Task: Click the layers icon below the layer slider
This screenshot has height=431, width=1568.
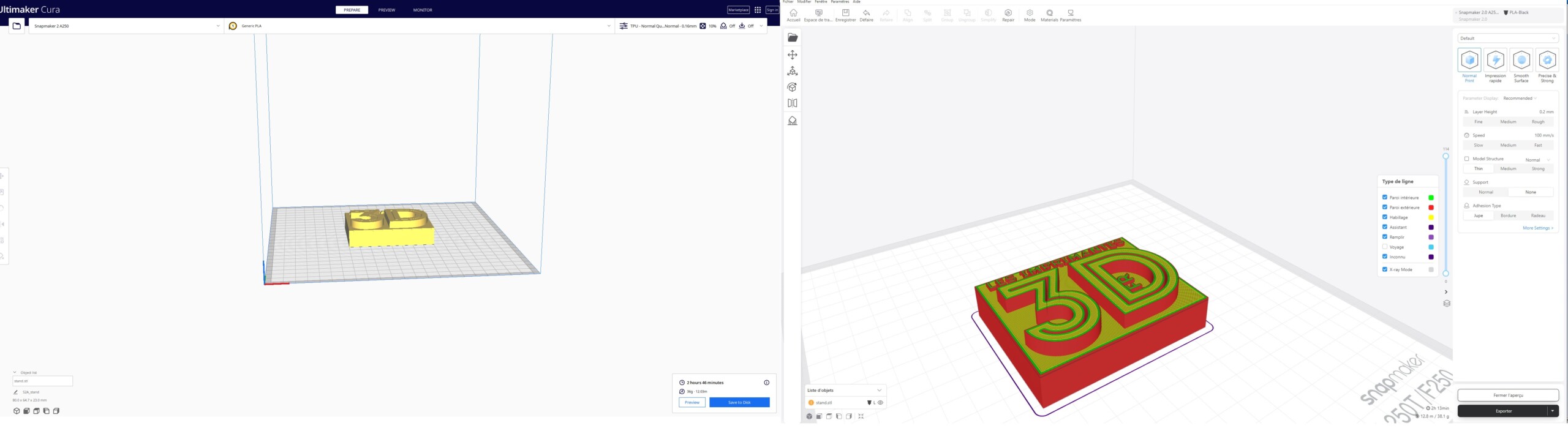Action: point(1447,304)
